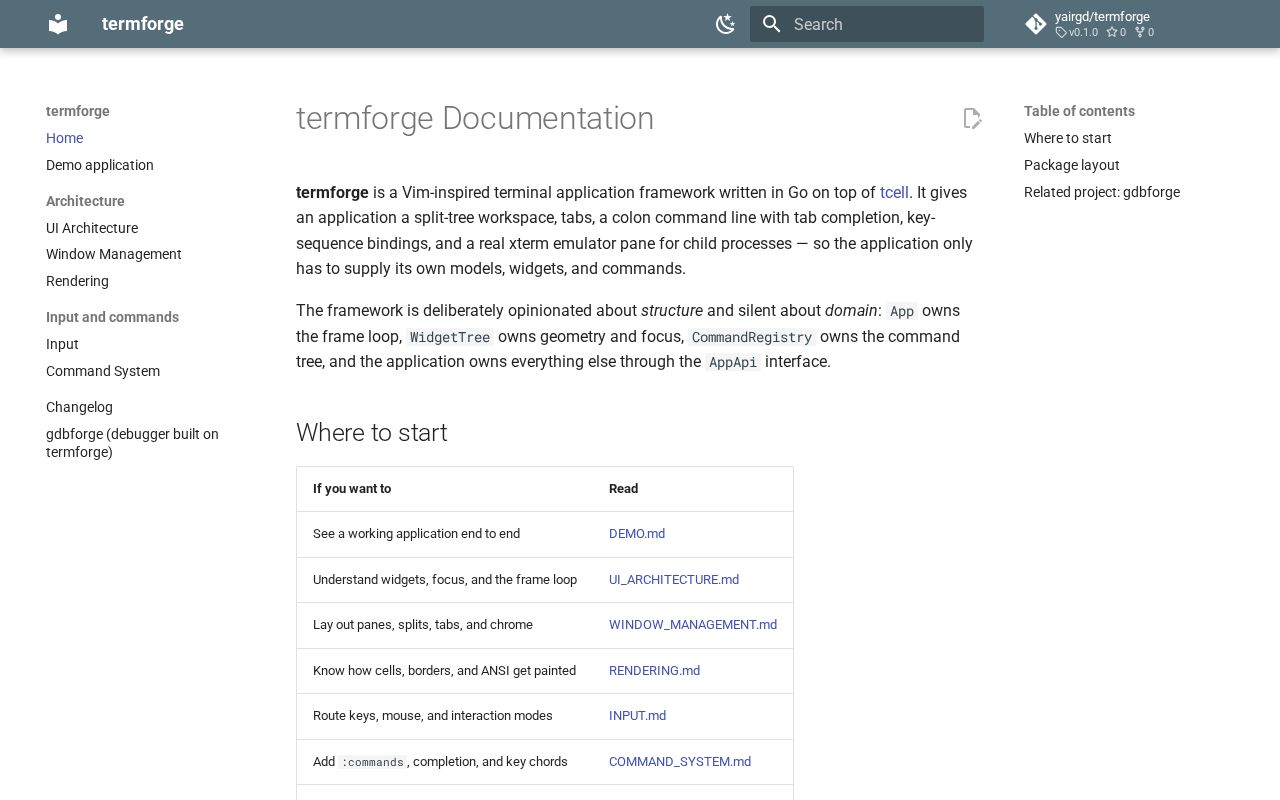1280x800 pixels.
Task: Go to the UI Architecture page
Action: (92, 228)
